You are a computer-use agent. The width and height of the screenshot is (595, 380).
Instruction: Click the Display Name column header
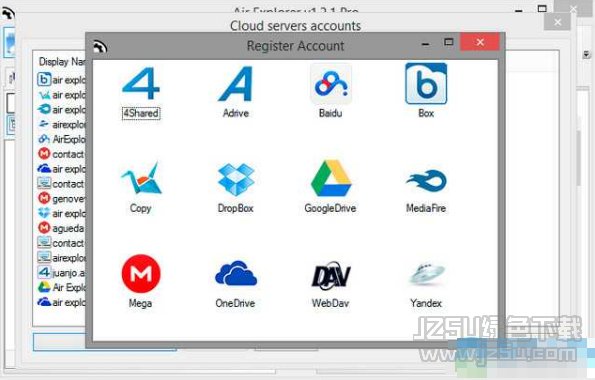(62, 61)
